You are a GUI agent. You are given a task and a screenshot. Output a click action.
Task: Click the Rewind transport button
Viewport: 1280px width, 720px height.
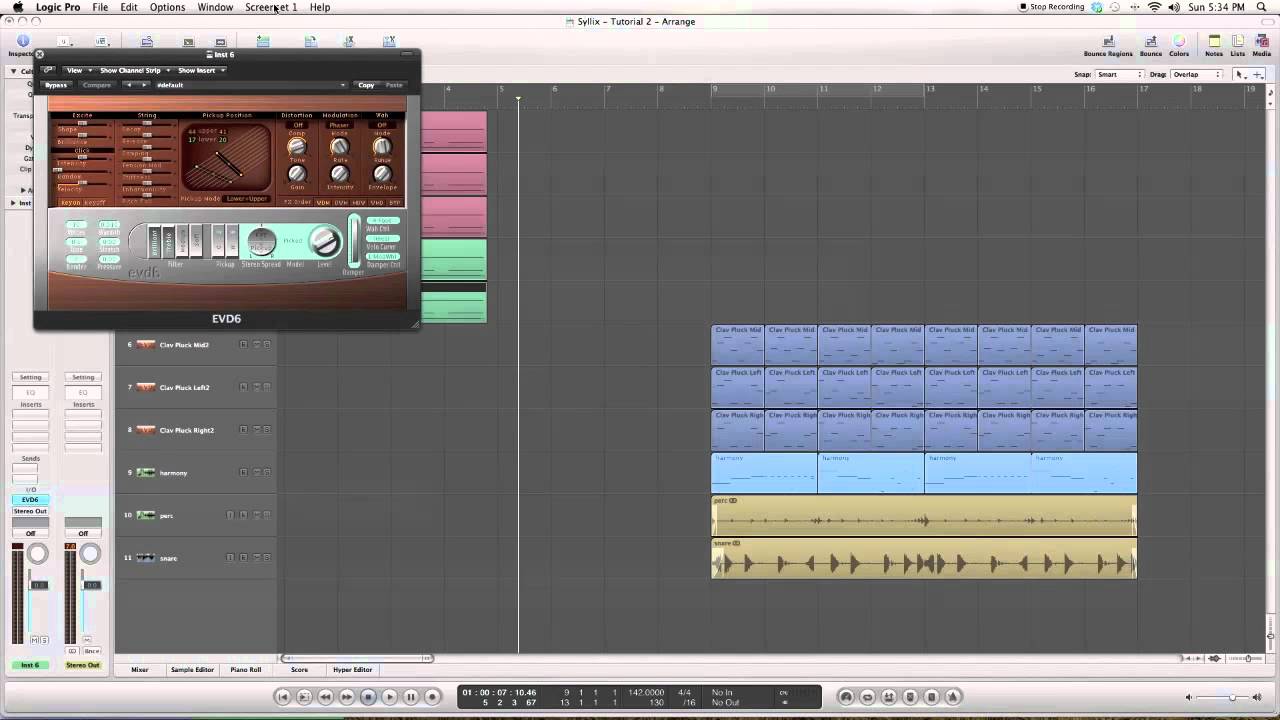(326, 697)
